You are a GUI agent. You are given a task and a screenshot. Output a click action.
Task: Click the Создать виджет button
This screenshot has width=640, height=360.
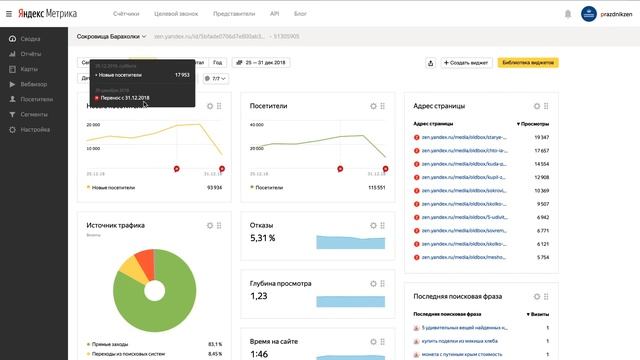tap(466, 63)
